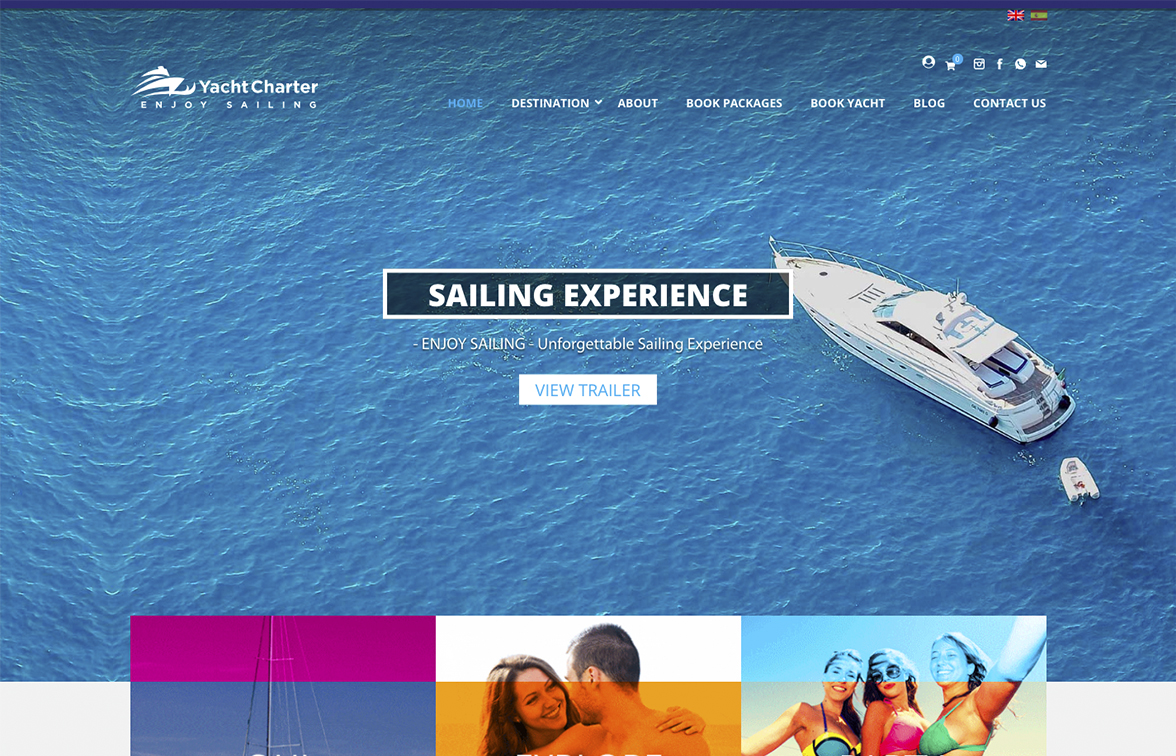Viewport: 1176px width, 756px height.
Task: Open the user account icon
Action: pyautogui.click(x=928, y=62)
